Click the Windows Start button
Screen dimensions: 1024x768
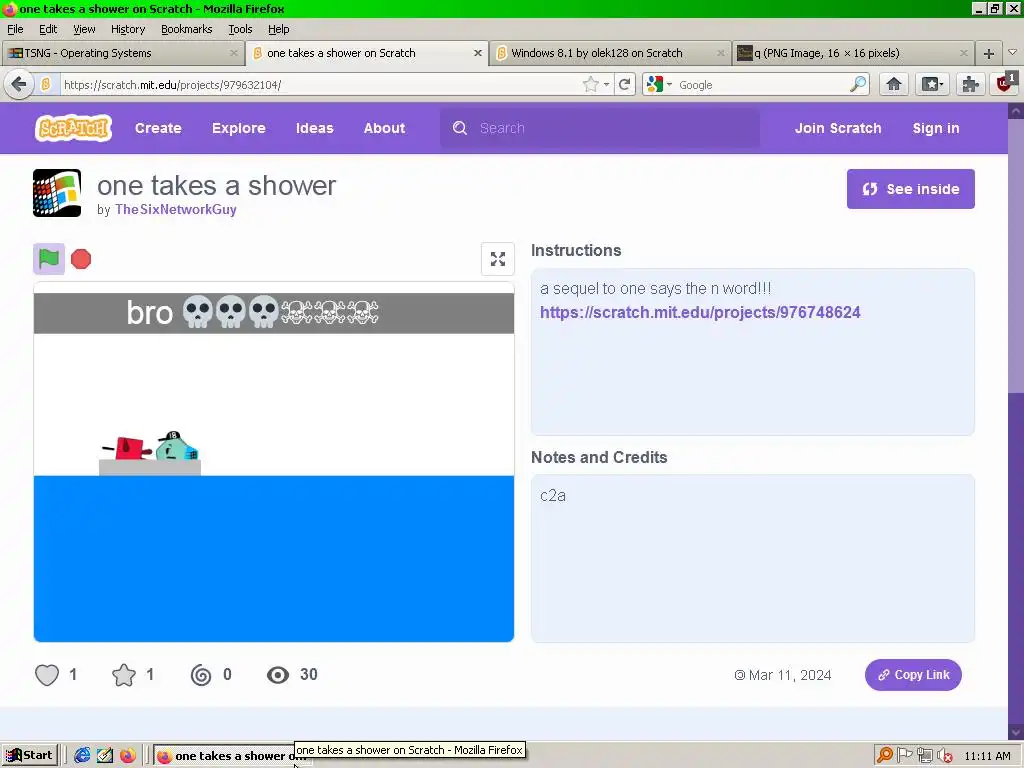(29, 755)
